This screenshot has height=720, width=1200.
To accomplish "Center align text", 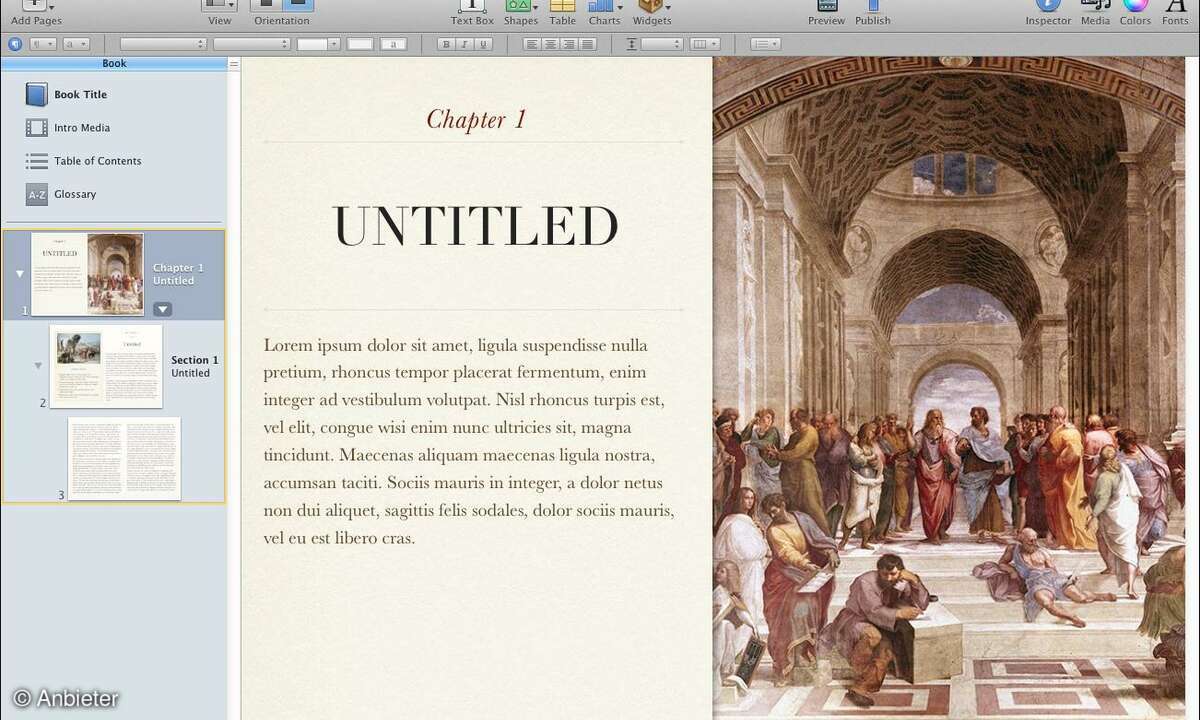I will 550,44.
